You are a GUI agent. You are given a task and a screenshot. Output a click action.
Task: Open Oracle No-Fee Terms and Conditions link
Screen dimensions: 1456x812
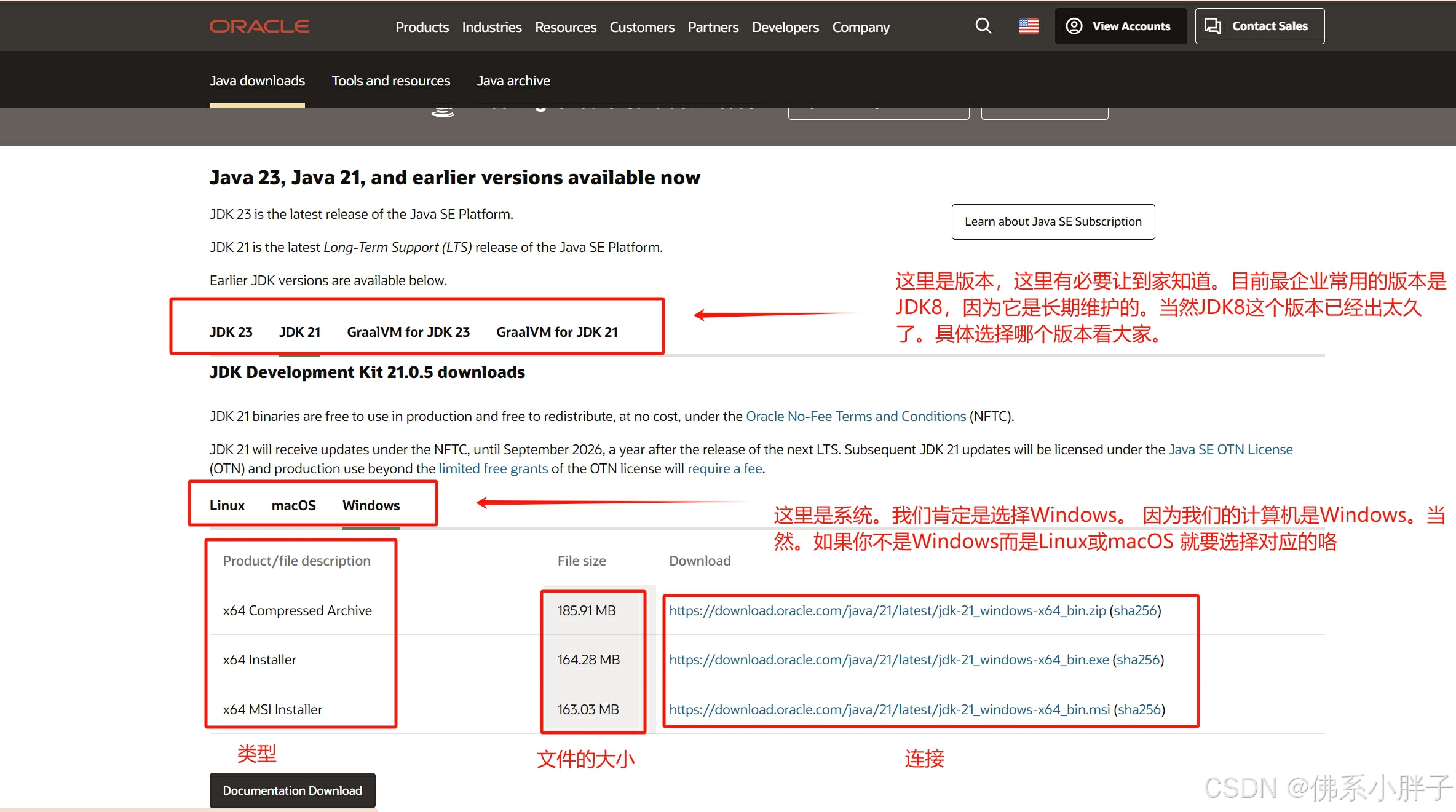pyautogui.click(x=855, y=416)
